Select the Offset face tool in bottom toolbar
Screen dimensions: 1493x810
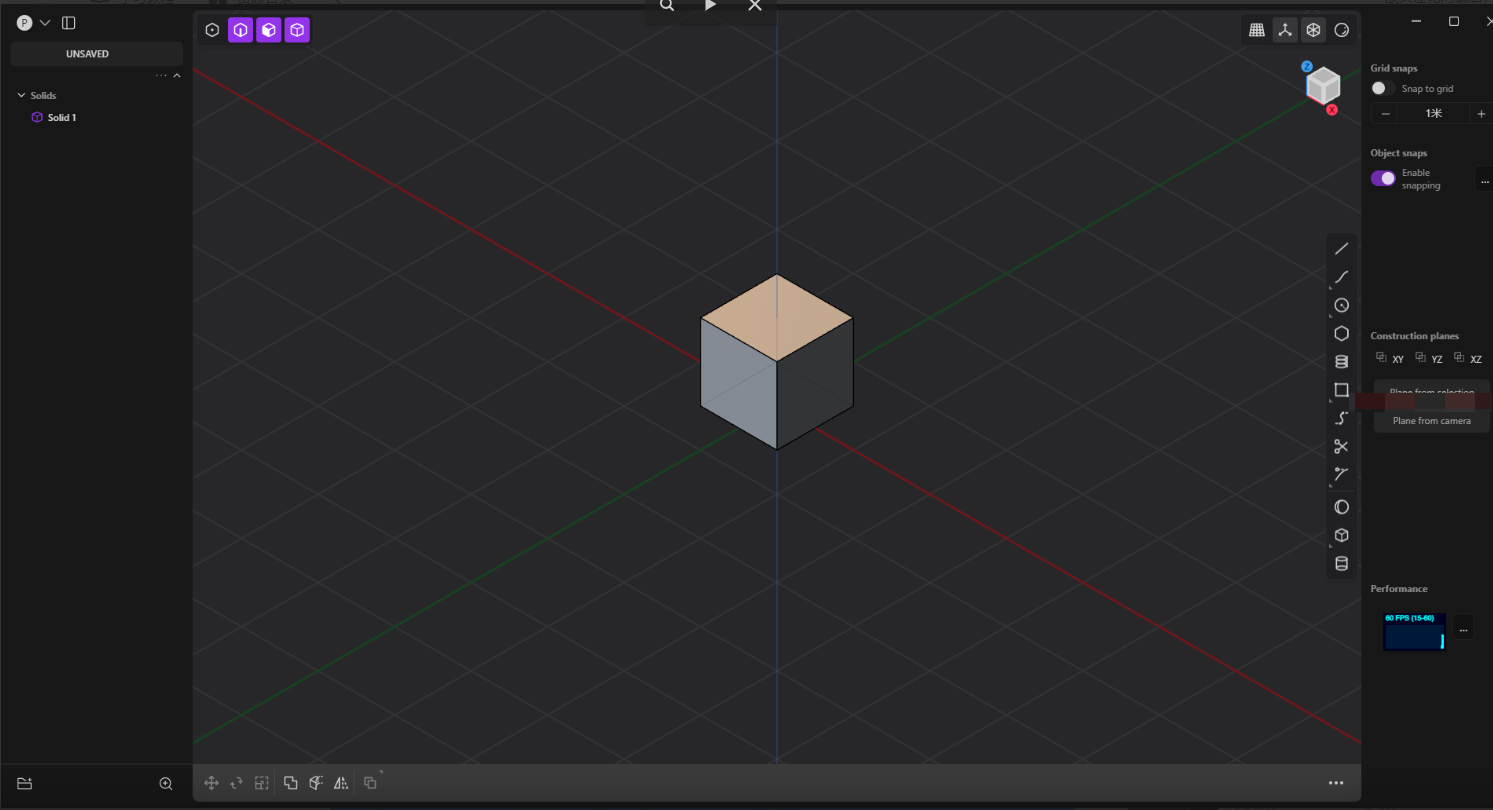click(316, 783)
